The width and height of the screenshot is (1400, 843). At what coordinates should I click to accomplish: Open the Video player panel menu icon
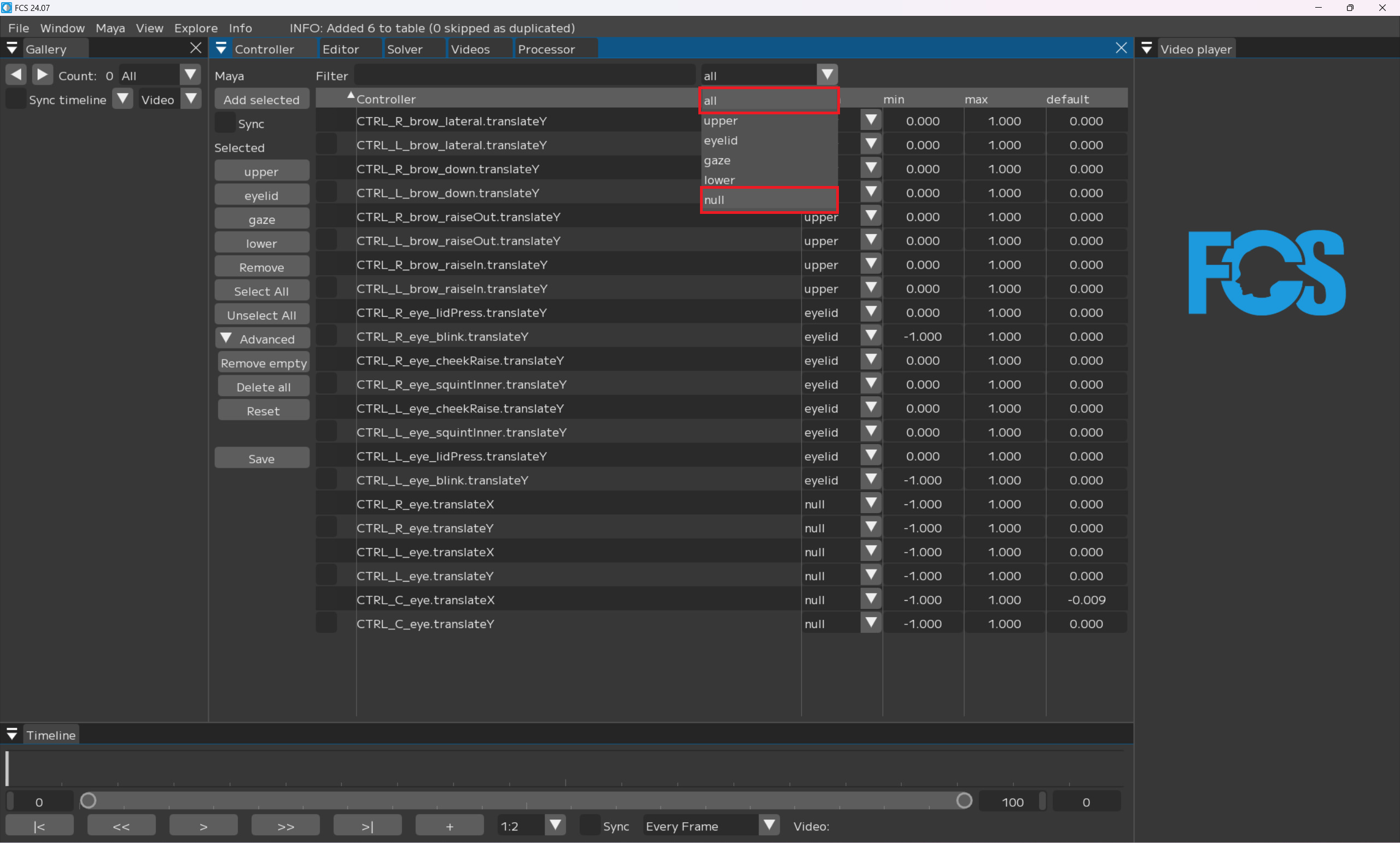[1146, 49]
